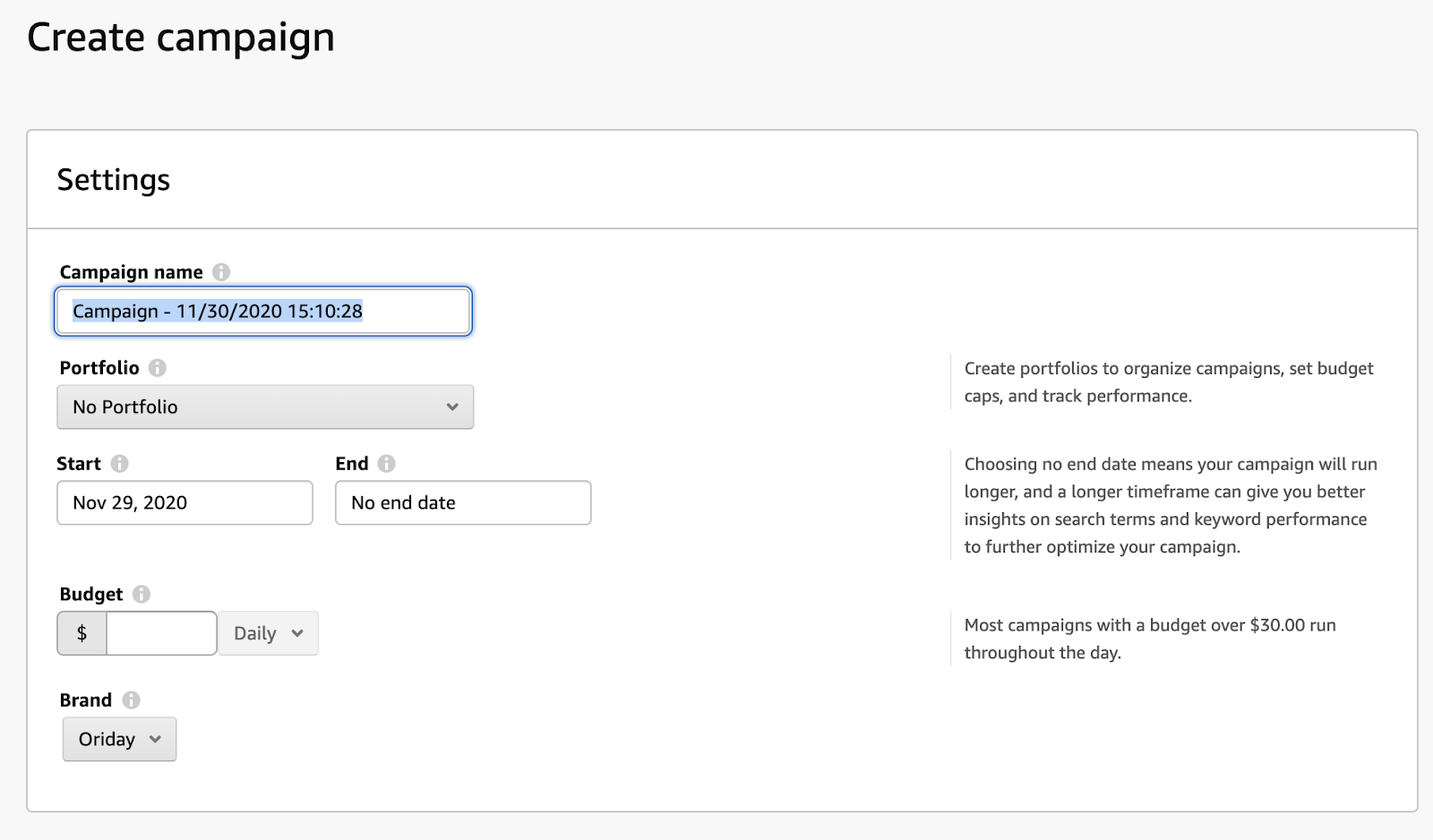Click the Brand info icon
This screenshot has height=840, width=1433.
(132, 700)
